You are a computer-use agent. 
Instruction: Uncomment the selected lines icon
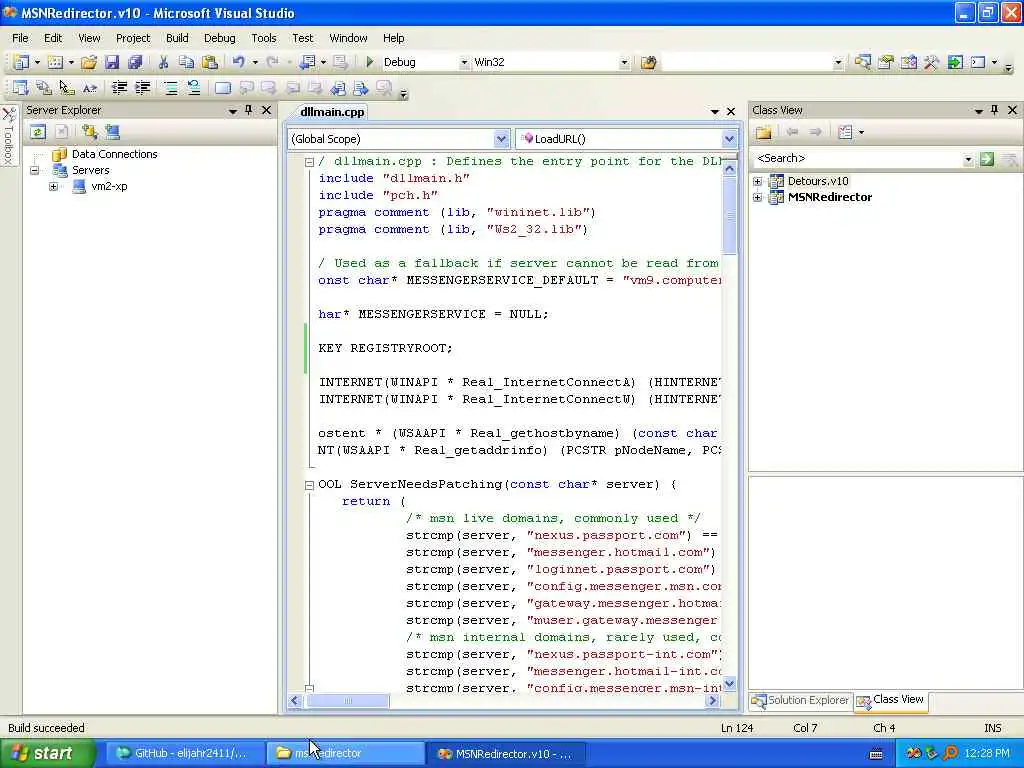[x=194, y=88]
